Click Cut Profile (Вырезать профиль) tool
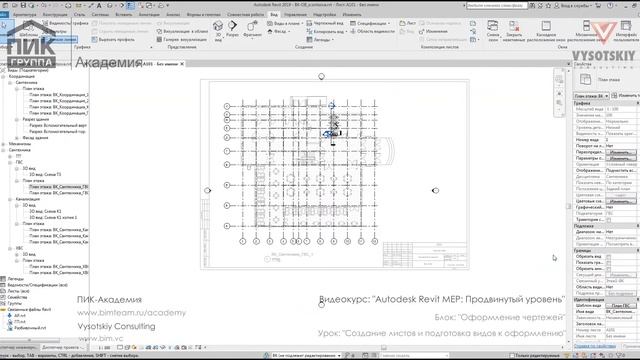 (113, 40)
